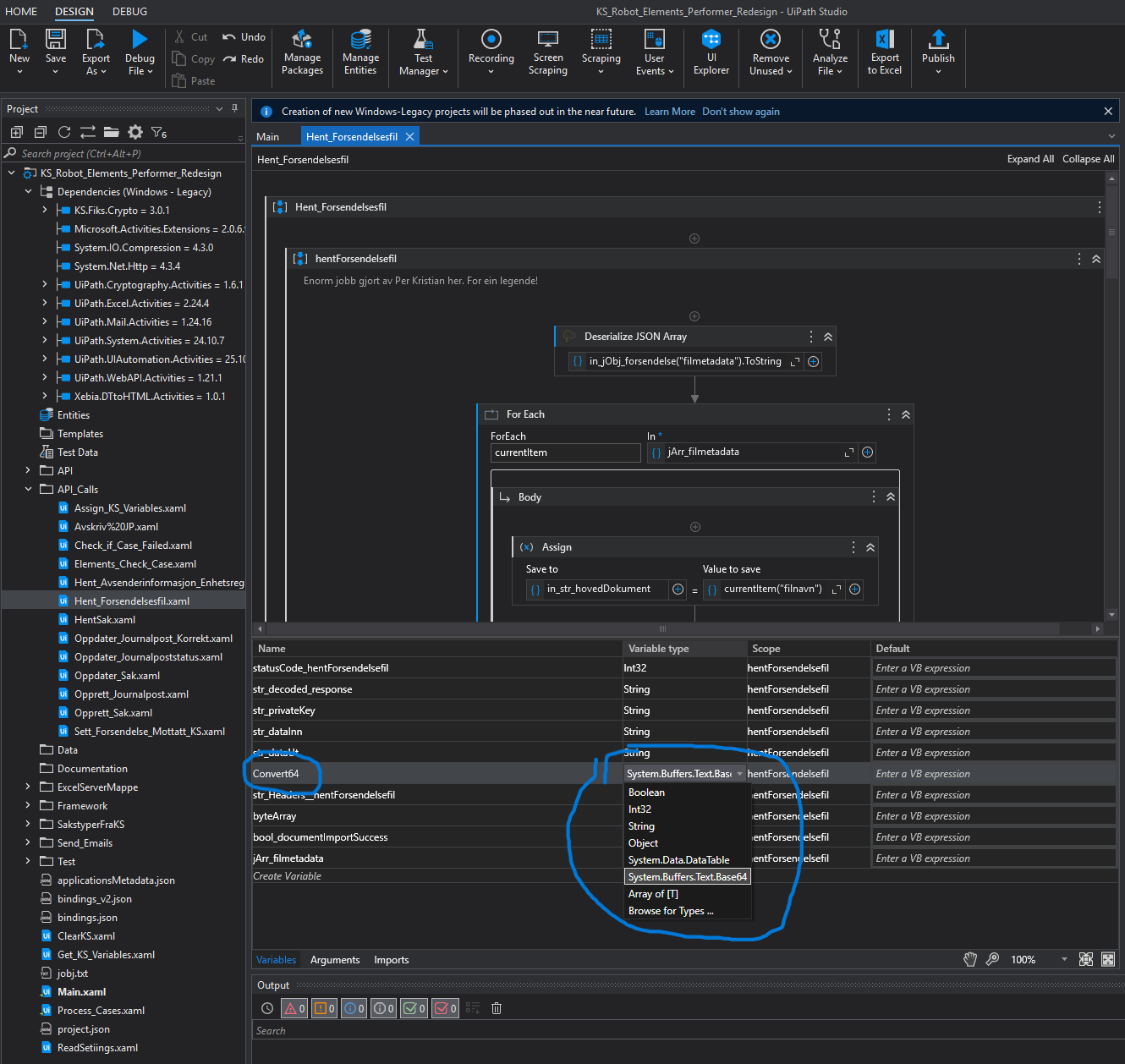Open the Arguments panel tab
1125x1064 pixels.
click(335, 960)
